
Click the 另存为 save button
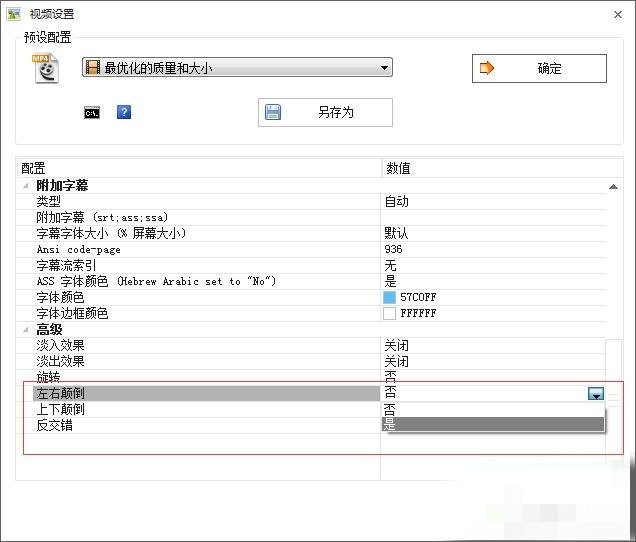tap(325, 112)
